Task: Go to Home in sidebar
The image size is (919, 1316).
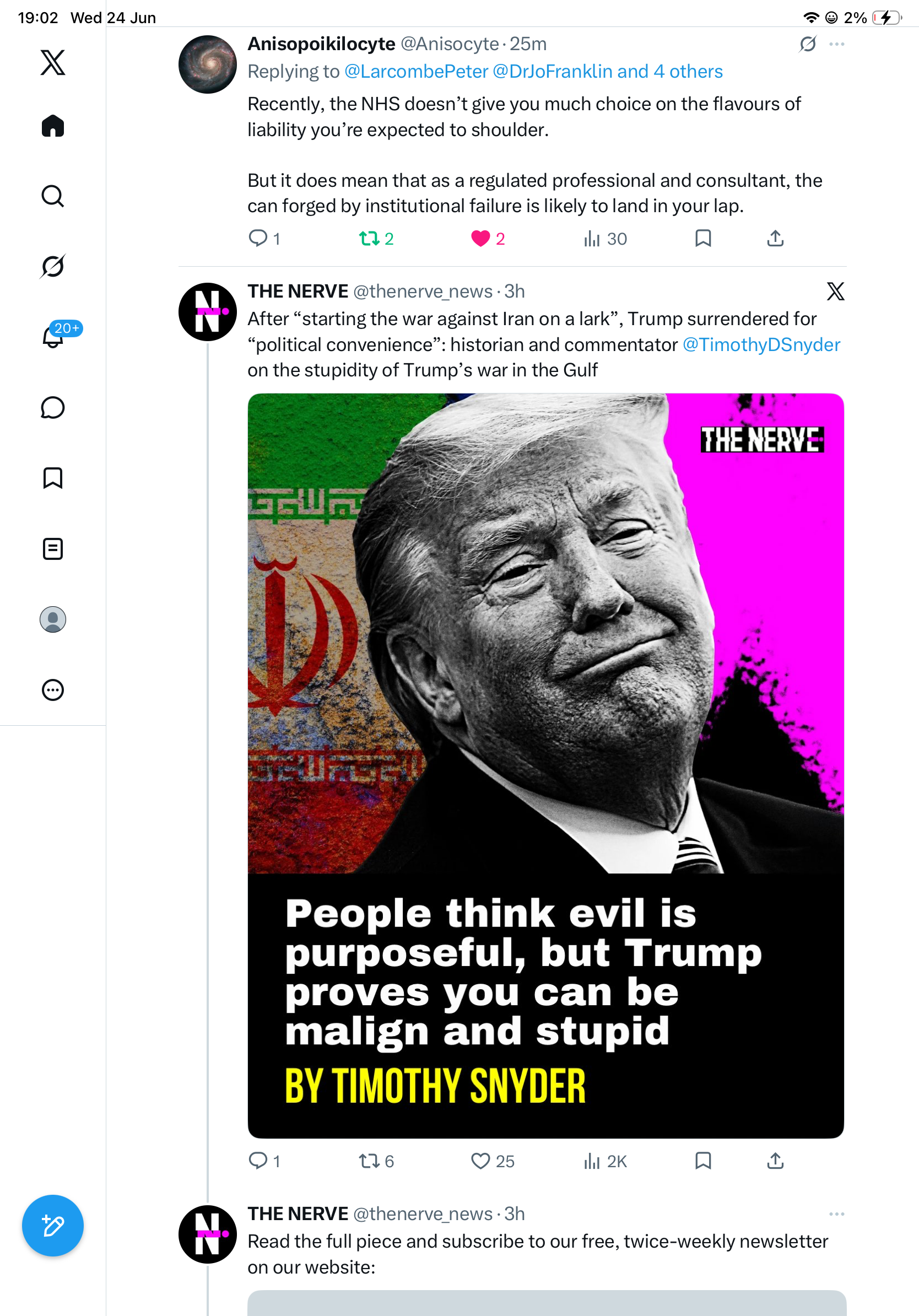Action: tap(53, 126)
